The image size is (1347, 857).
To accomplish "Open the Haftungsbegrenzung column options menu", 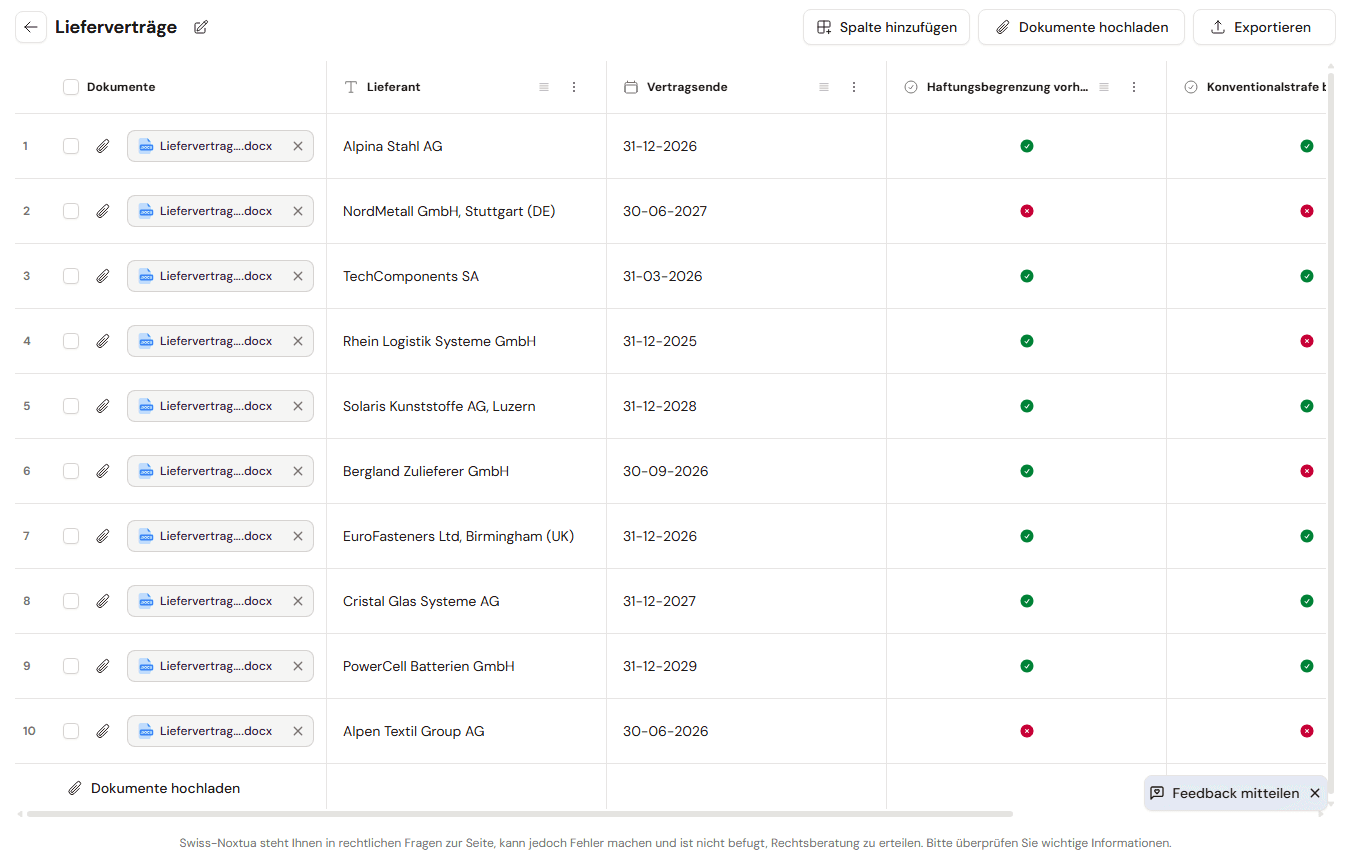I will coord(1134,87).
